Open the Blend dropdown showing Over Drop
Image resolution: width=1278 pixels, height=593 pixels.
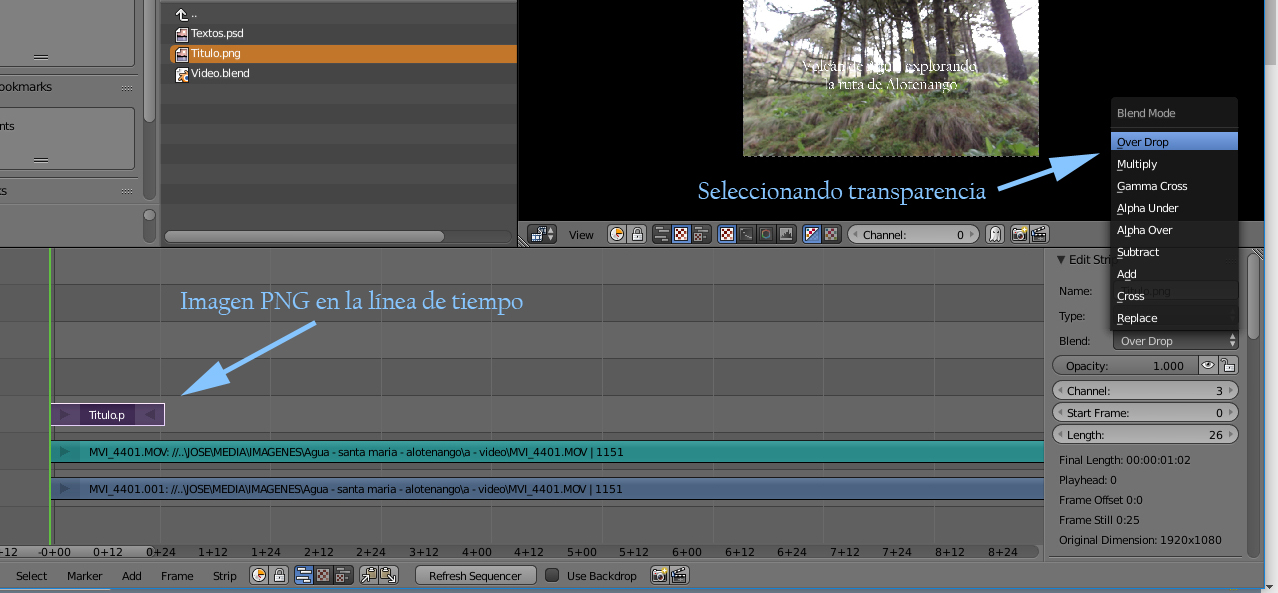click(1176, 341)
